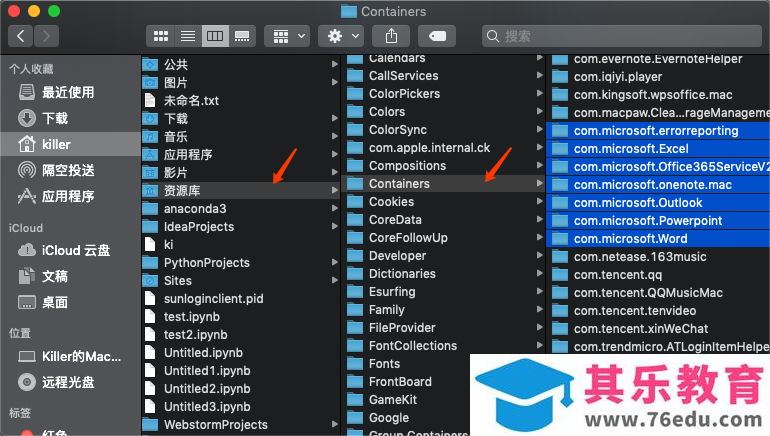This screenshot has height=436, width=770.
Task: Select the Untitled3.ipynb file
Action: pyautogui.click(x=241, y=407)
